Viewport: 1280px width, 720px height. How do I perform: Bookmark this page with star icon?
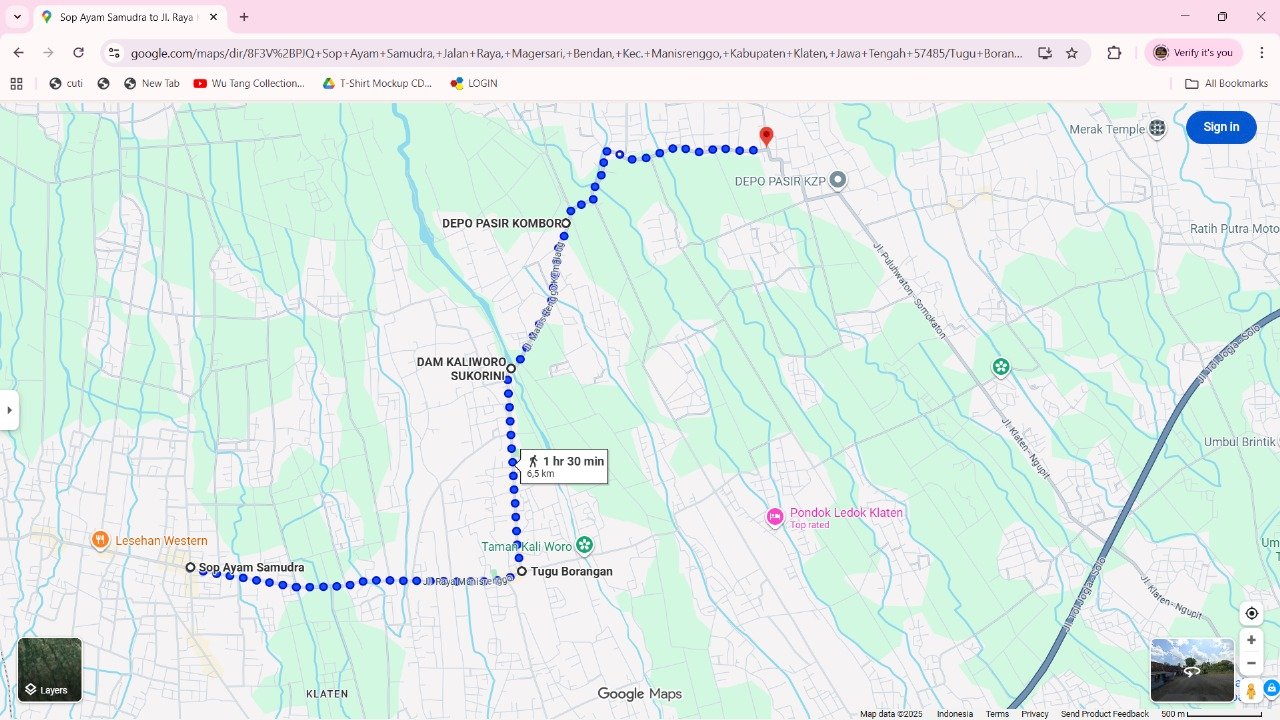coord(1072,53)
